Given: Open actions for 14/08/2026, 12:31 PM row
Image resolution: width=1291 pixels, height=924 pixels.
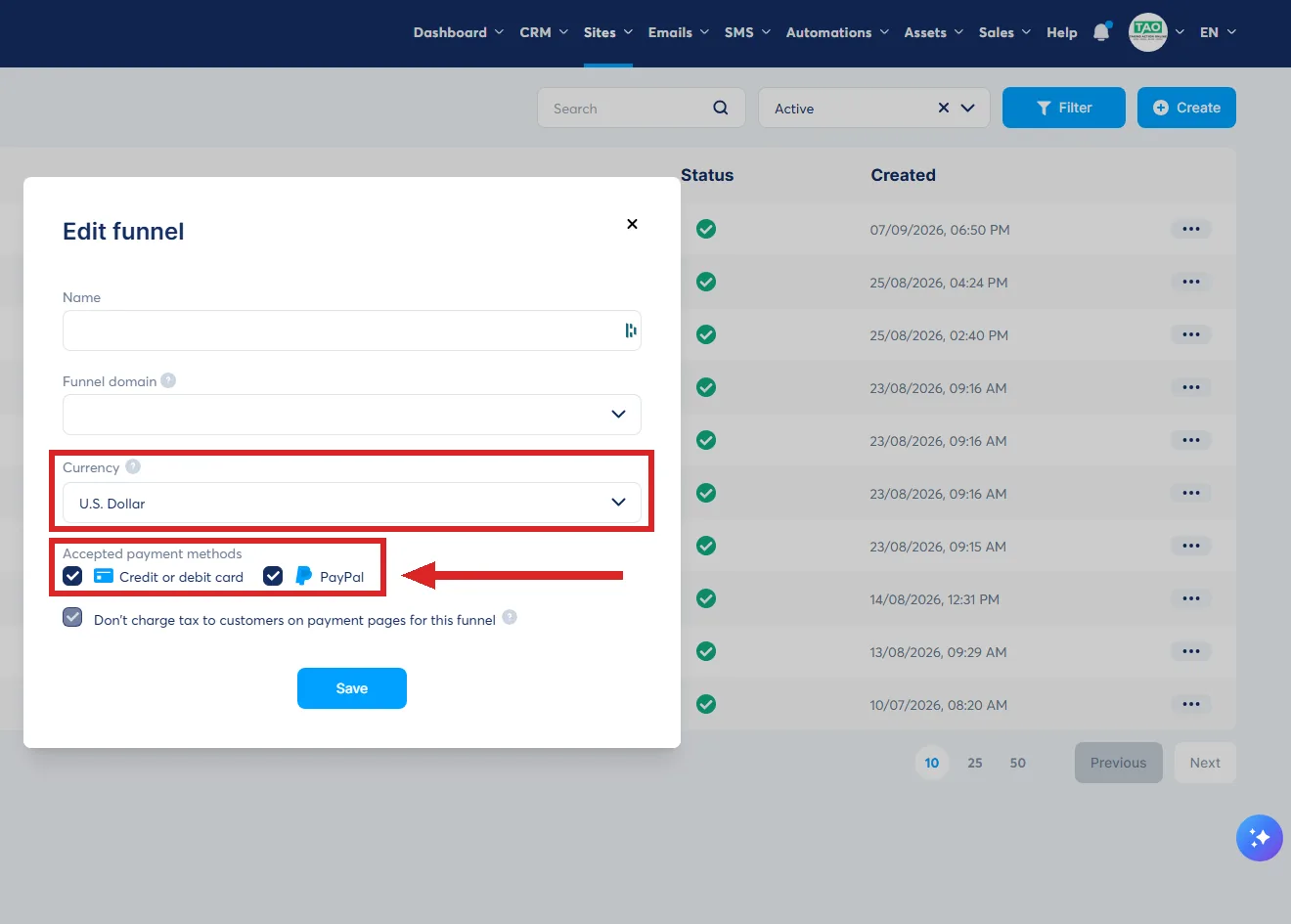Looking at the screenshot, I should click(x=1191, y=598).
